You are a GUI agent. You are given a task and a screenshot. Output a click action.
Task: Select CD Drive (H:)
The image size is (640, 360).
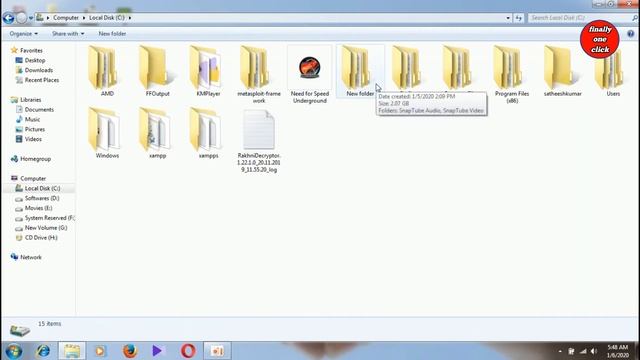[41, 238]
